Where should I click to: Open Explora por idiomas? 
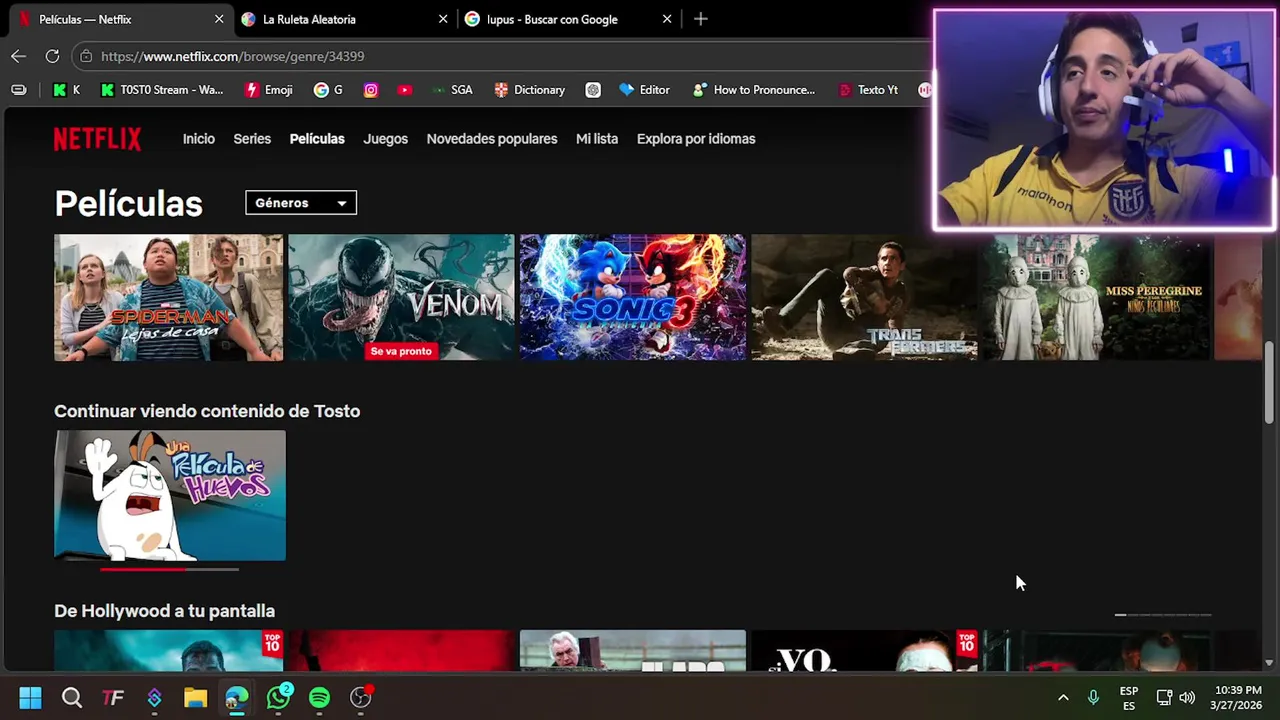click(x=696, y=139)
